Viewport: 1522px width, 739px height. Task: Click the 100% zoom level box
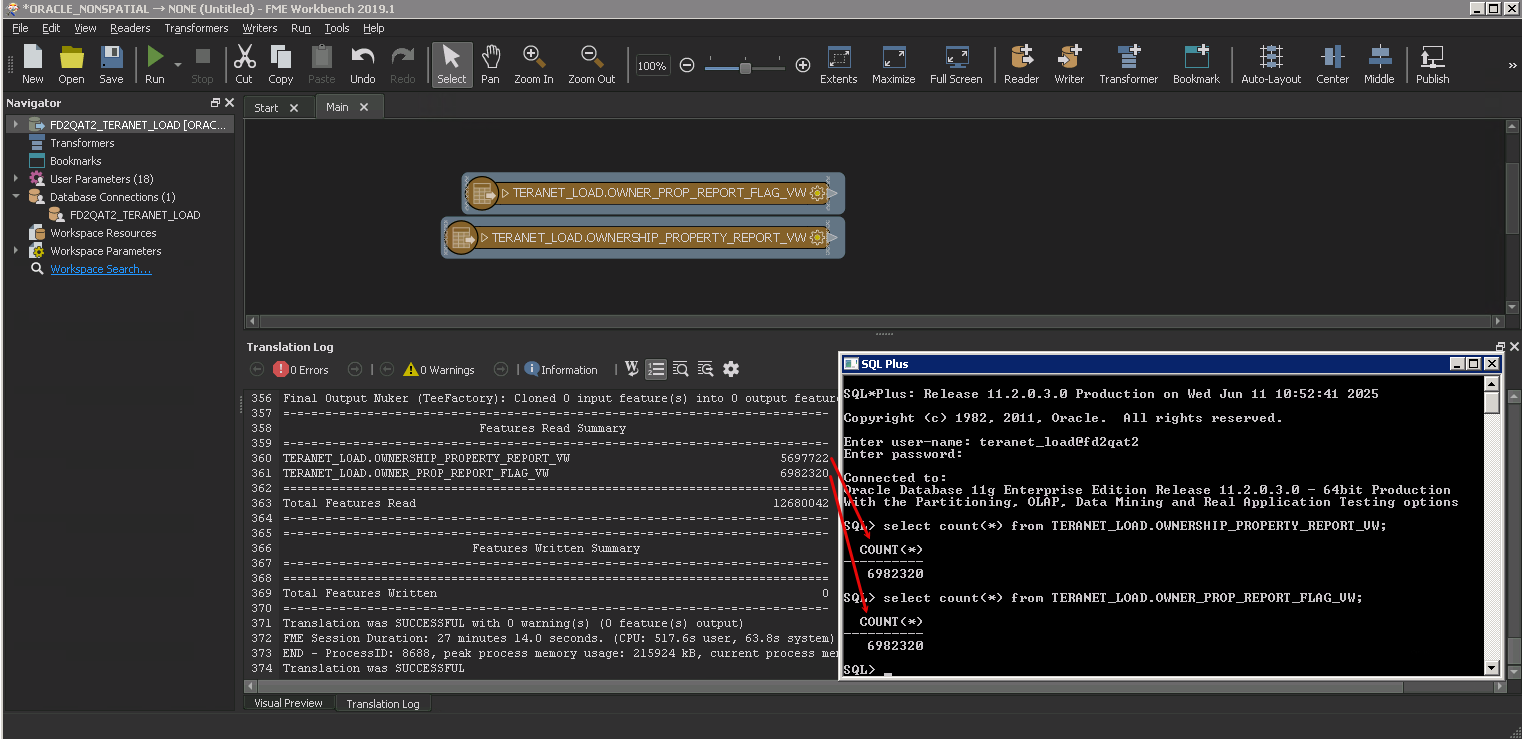652,66
